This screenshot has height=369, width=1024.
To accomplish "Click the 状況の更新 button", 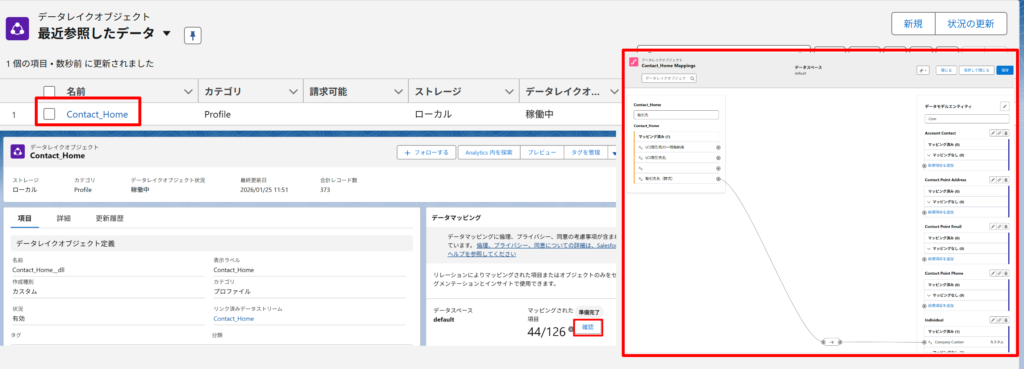I will 970,24.
